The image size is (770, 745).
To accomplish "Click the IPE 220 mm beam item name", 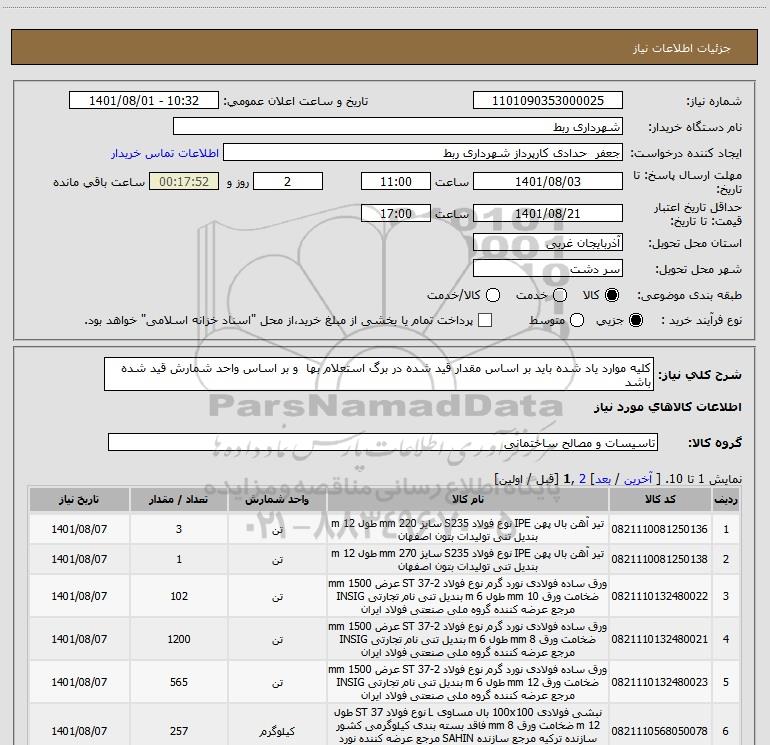I will click(468, 530).
